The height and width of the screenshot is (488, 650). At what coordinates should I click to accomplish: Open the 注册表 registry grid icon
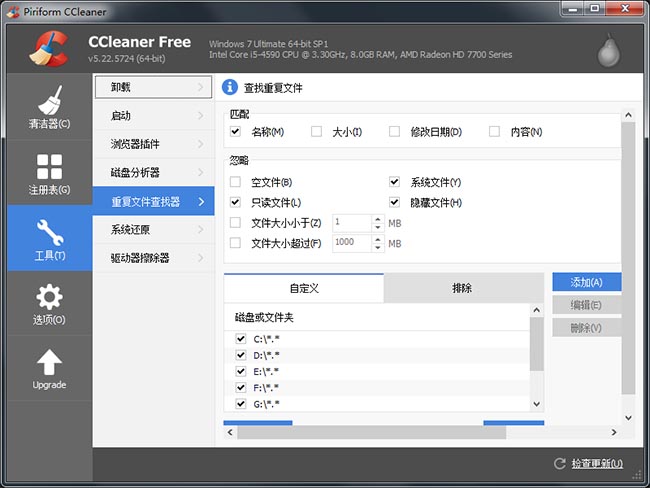(x=49, y=166)
